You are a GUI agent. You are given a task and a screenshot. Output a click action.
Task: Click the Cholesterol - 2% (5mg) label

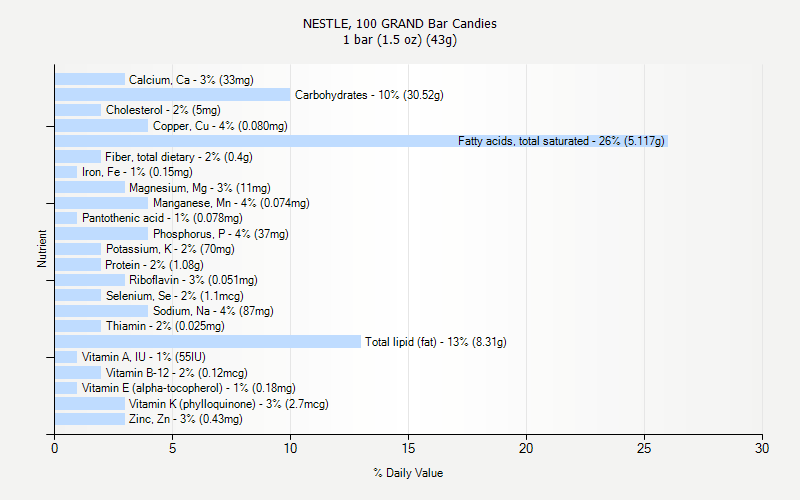[x=163, y=110]
